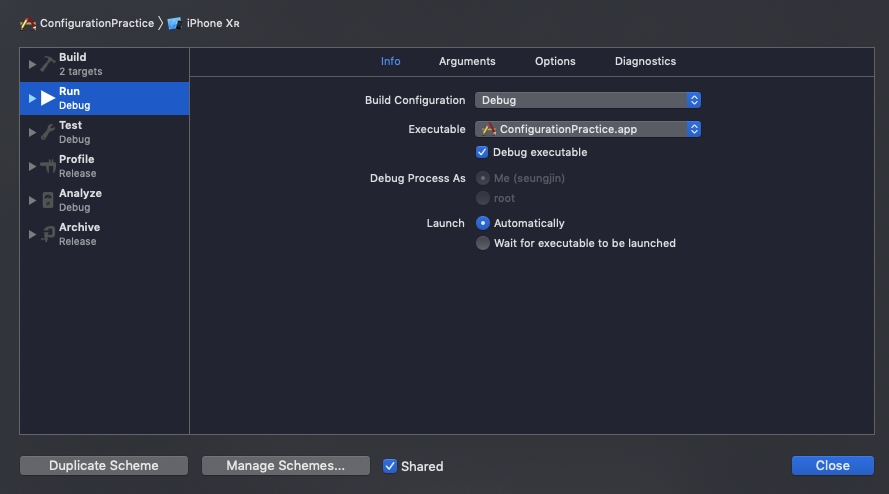This screenshot has height=494, width=889.
Task: Select Launch Automatically radio button
Action: coord(482,223)
